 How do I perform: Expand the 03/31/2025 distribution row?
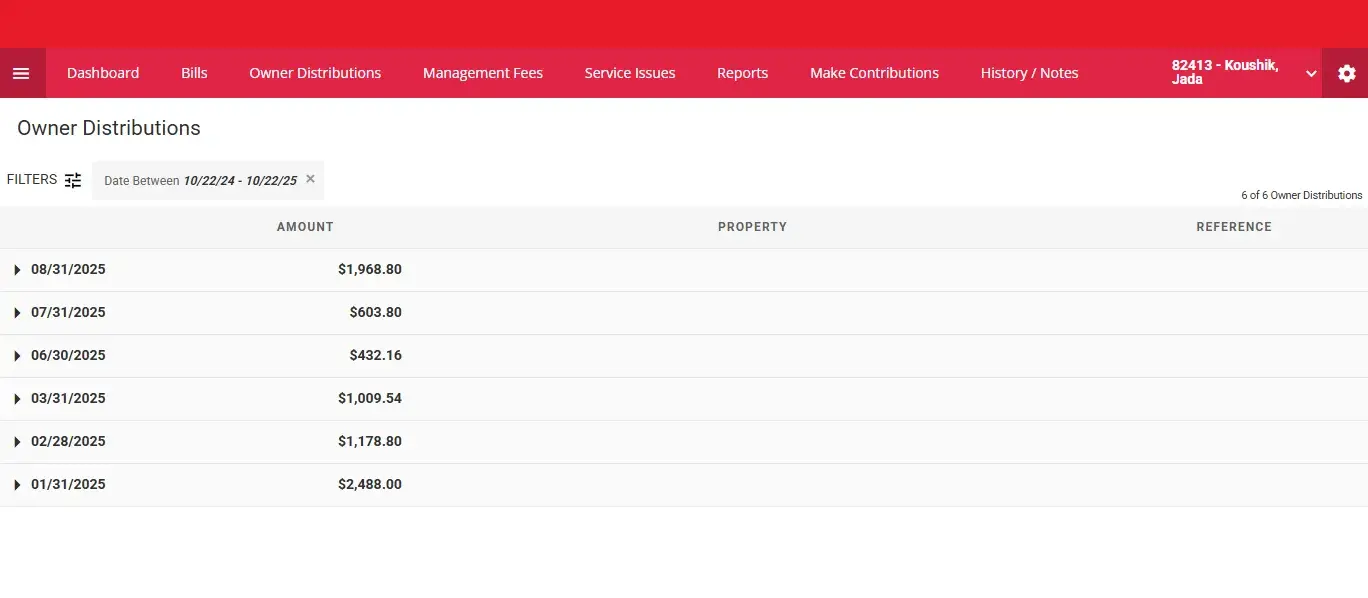click(x=17, y=399)
